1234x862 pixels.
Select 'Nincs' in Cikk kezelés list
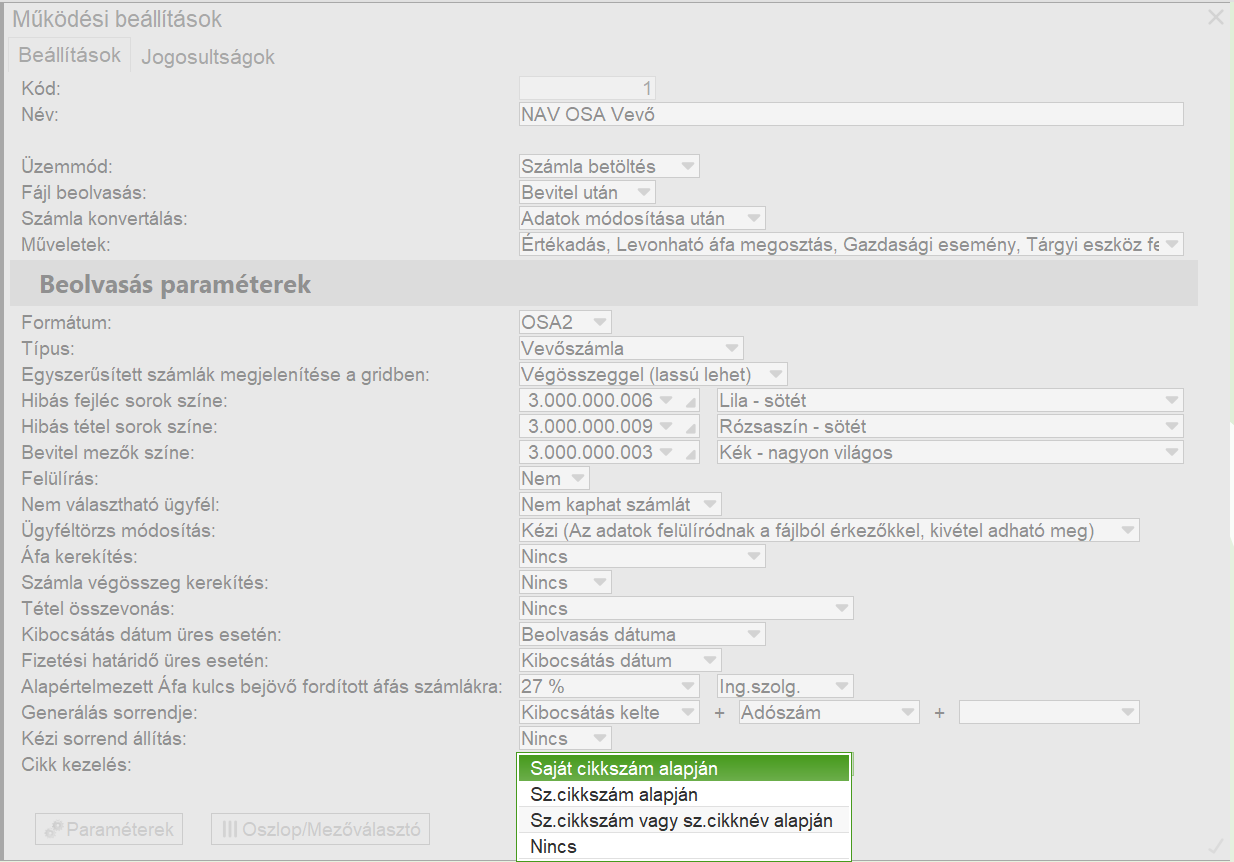(684, 847)
